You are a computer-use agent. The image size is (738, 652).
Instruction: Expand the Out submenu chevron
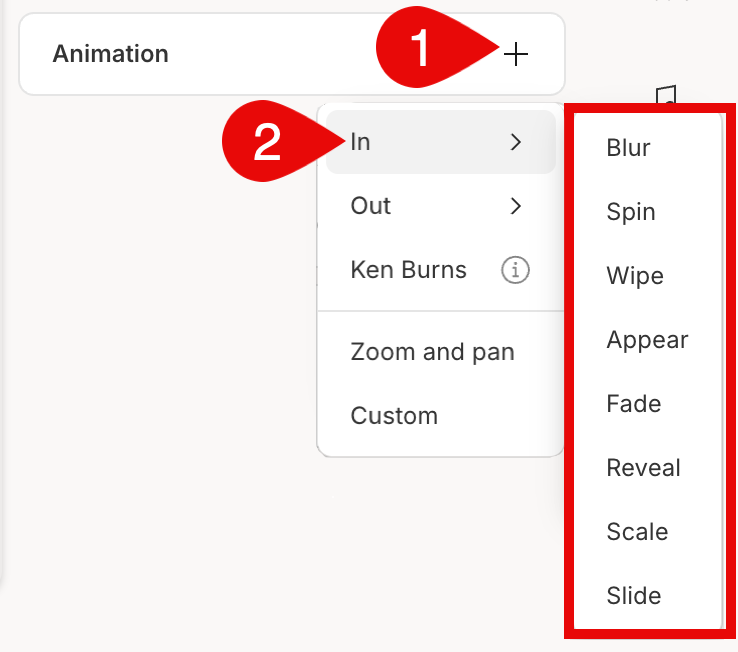(516, 206)
